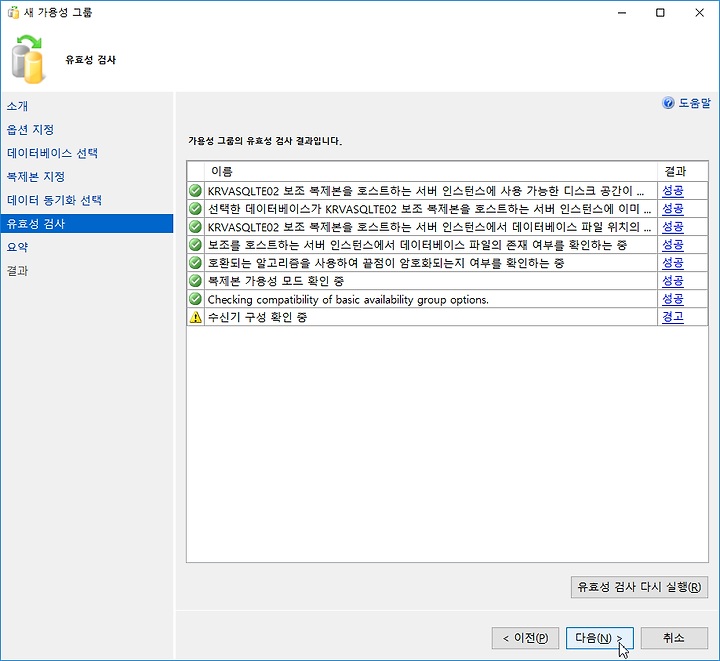Click green check icon for 끝점이 암호화 row
This screenshot has height=661, width=720.
pos(196,263)
